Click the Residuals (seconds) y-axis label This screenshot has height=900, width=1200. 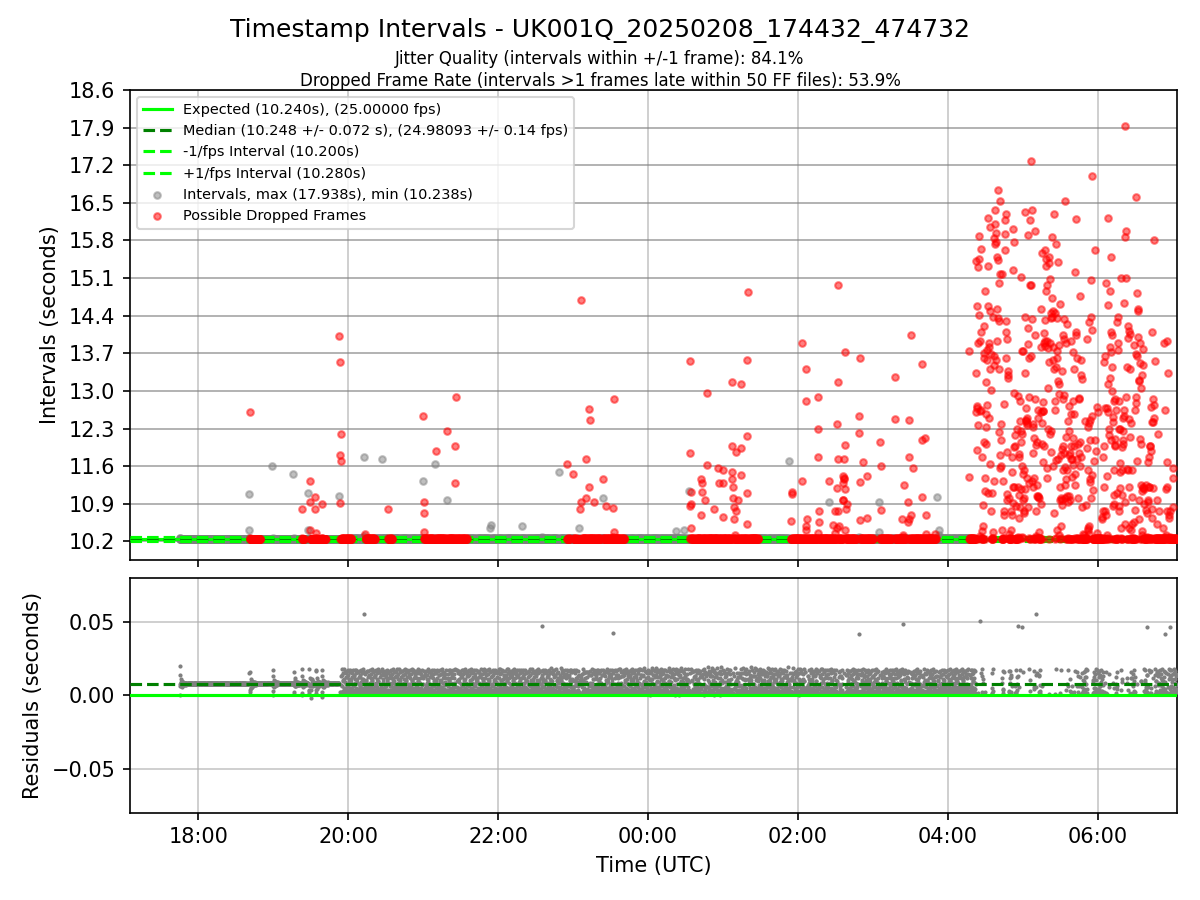31,696
